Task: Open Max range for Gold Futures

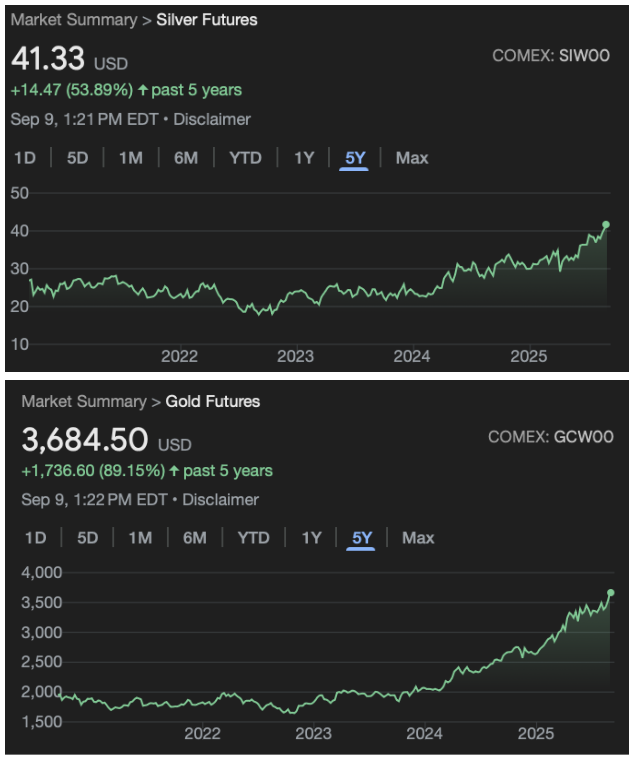Action: click(418, 538)
